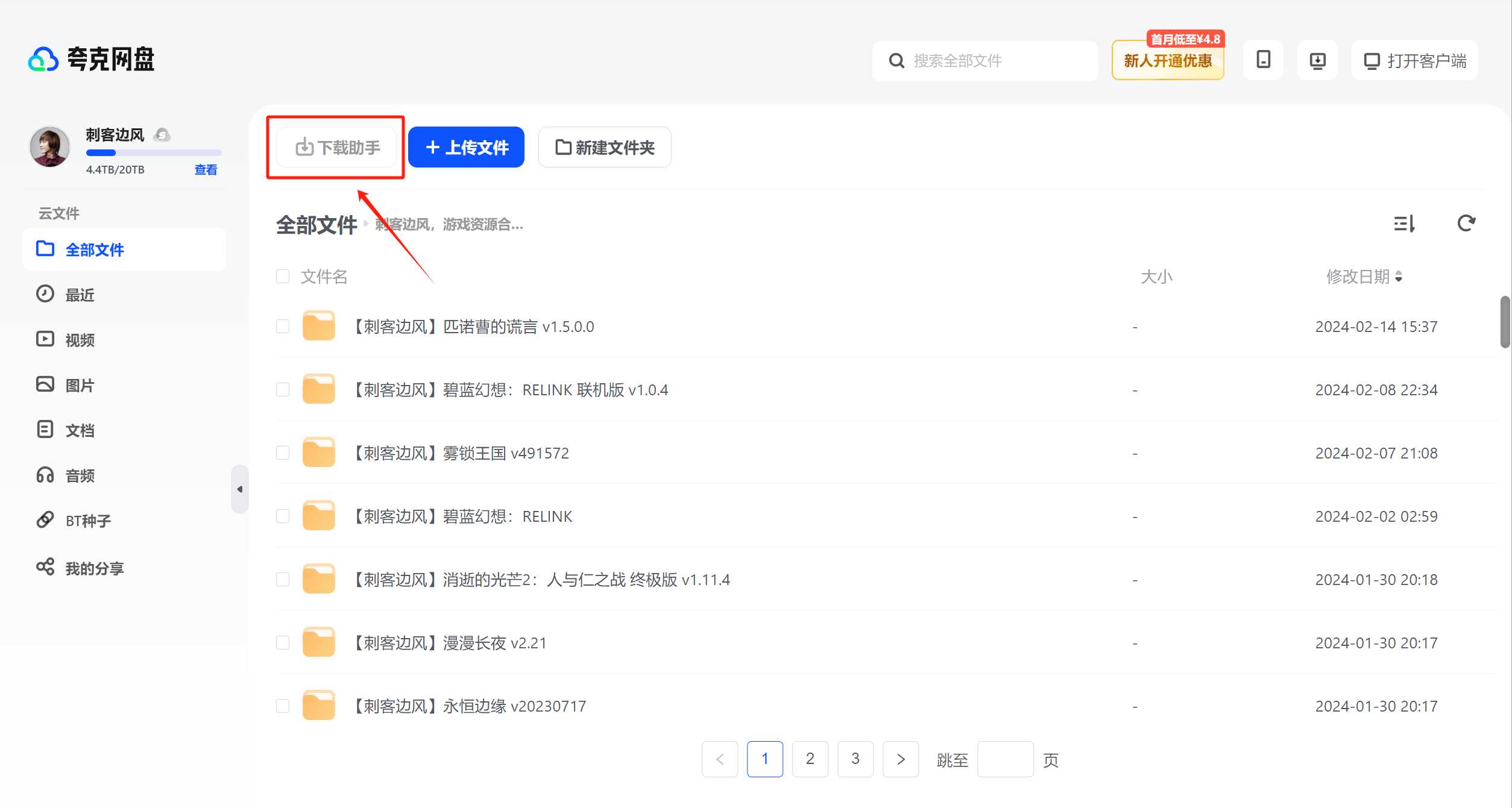Image resolution: width=1512 pixels, height=808 pixels.
Task: Go to page 3
Action: click(855, 759)
